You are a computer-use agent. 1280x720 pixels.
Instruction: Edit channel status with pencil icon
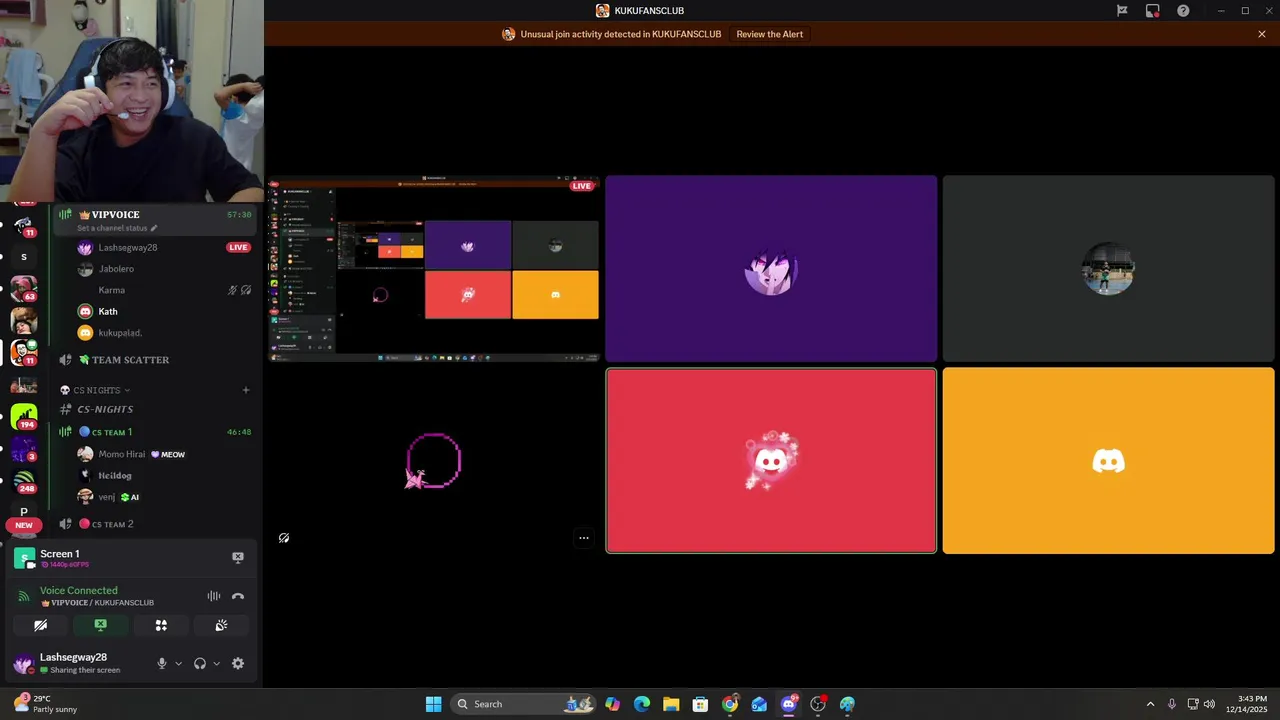(x=154, y=228)
